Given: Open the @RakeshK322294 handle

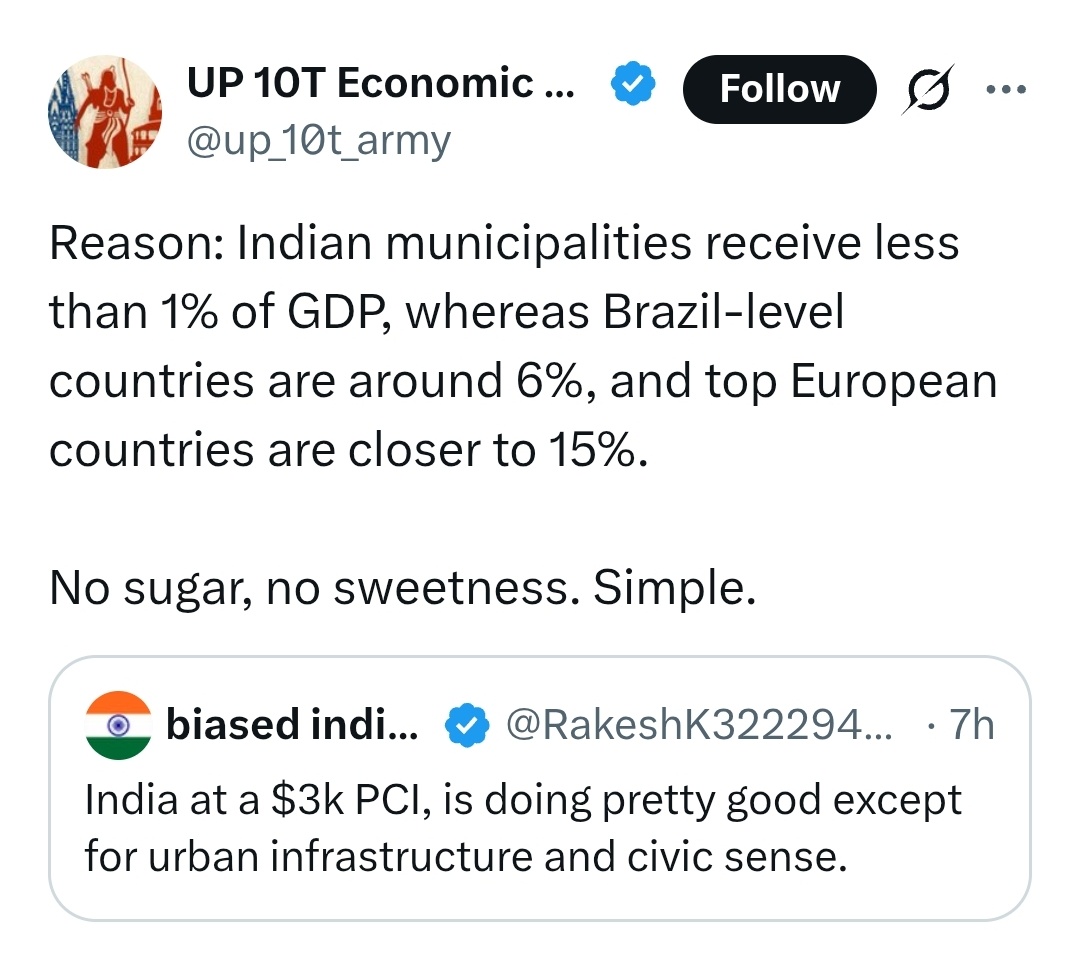Looking at the screenshot, I should point(699,725).
